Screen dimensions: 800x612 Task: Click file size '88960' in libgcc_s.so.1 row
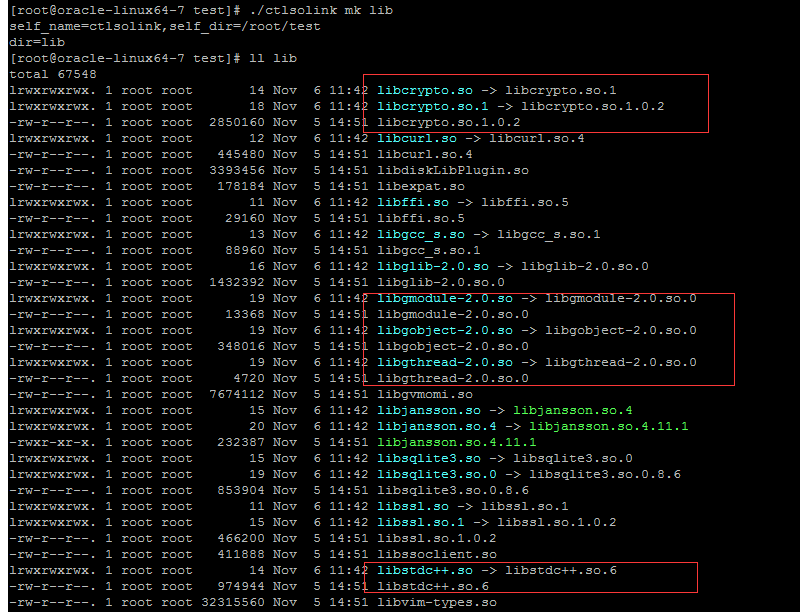(245, 250)
